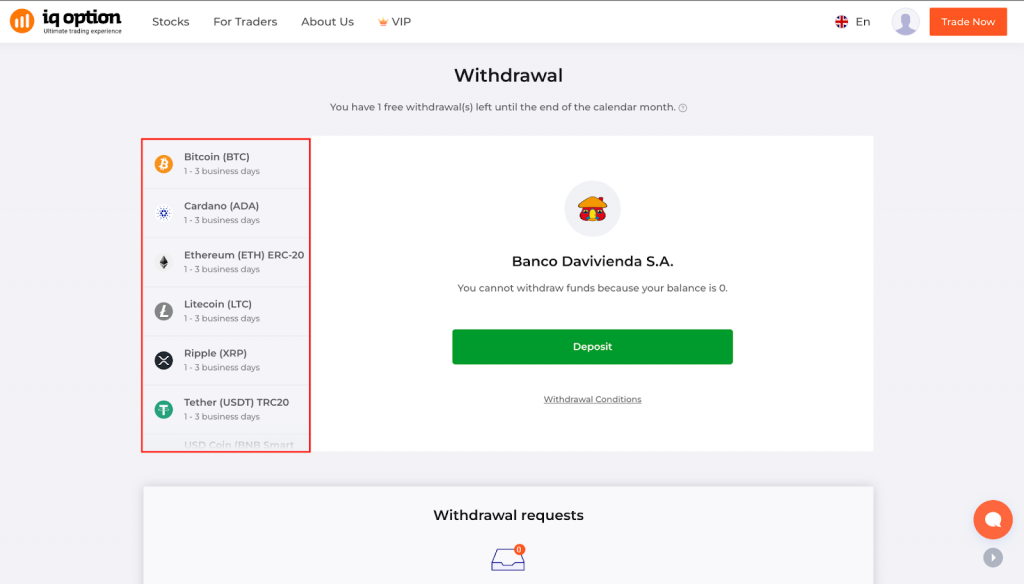1024x584 pixels.
Task: Open the orange live chat bubble
Action: 992,519
